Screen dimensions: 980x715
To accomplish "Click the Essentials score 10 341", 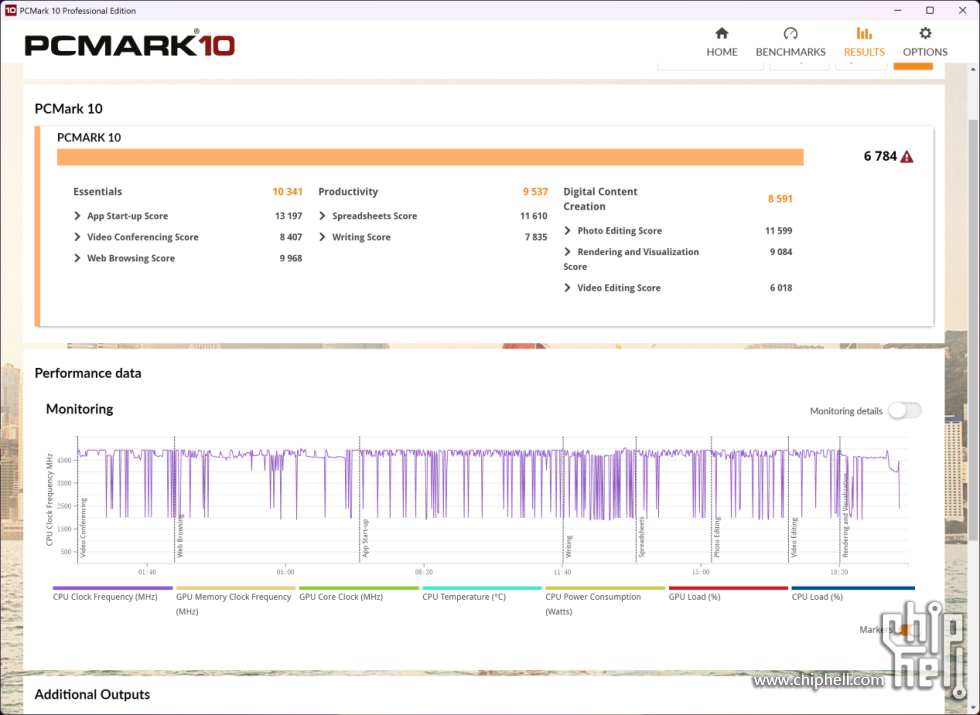I will [287, 191].
